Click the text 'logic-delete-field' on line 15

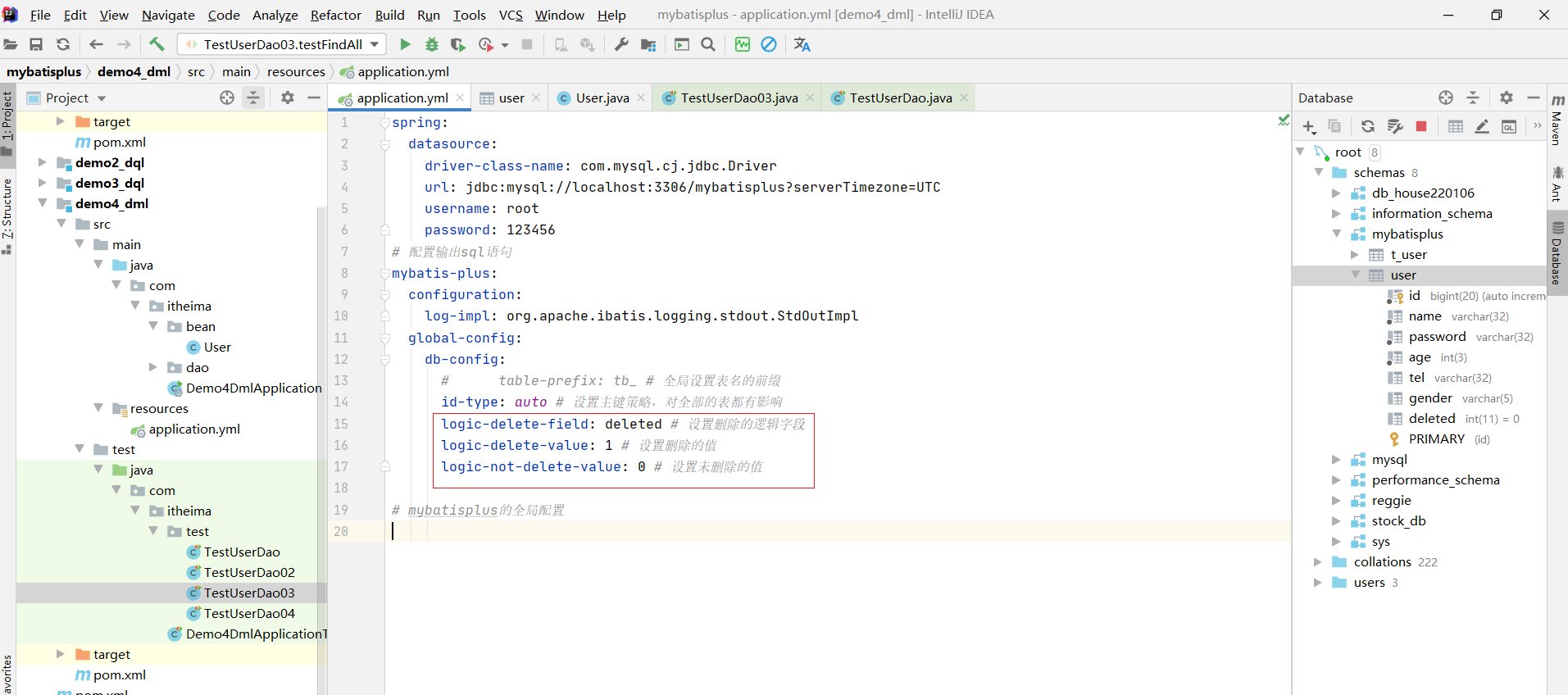[x=515, y=424]
